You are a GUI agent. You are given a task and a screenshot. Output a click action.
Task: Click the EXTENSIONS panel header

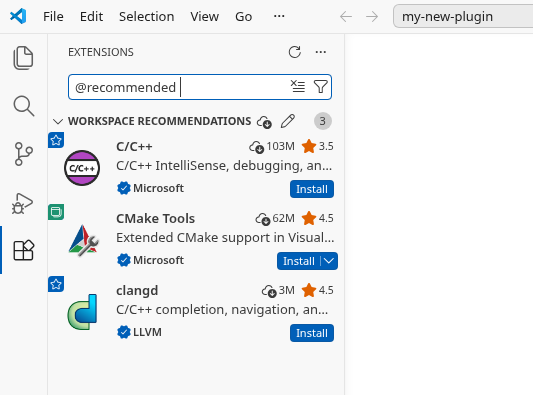pyautogui.click(x=101, y=52)
